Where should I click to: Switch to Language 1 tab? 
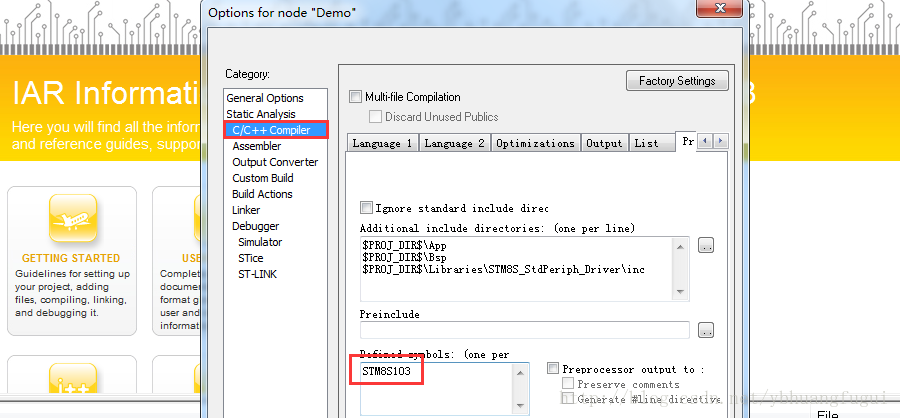[x=382, y=143]
